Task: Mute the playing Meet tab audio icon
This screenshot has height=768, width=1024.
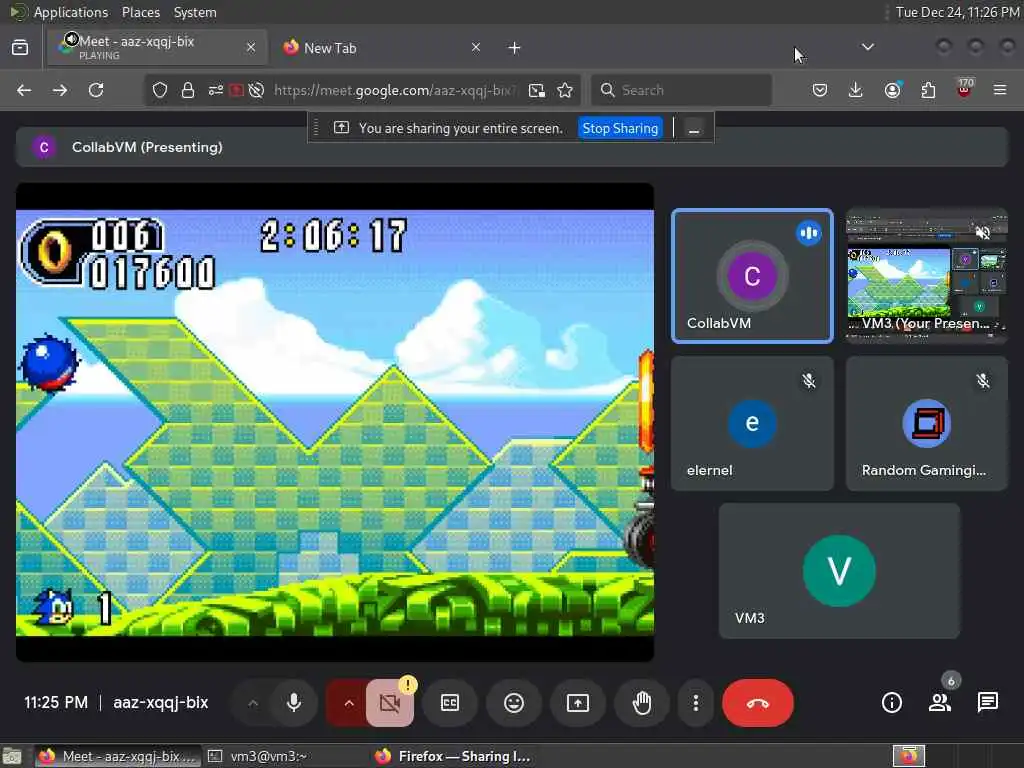Action: (71, 39)
